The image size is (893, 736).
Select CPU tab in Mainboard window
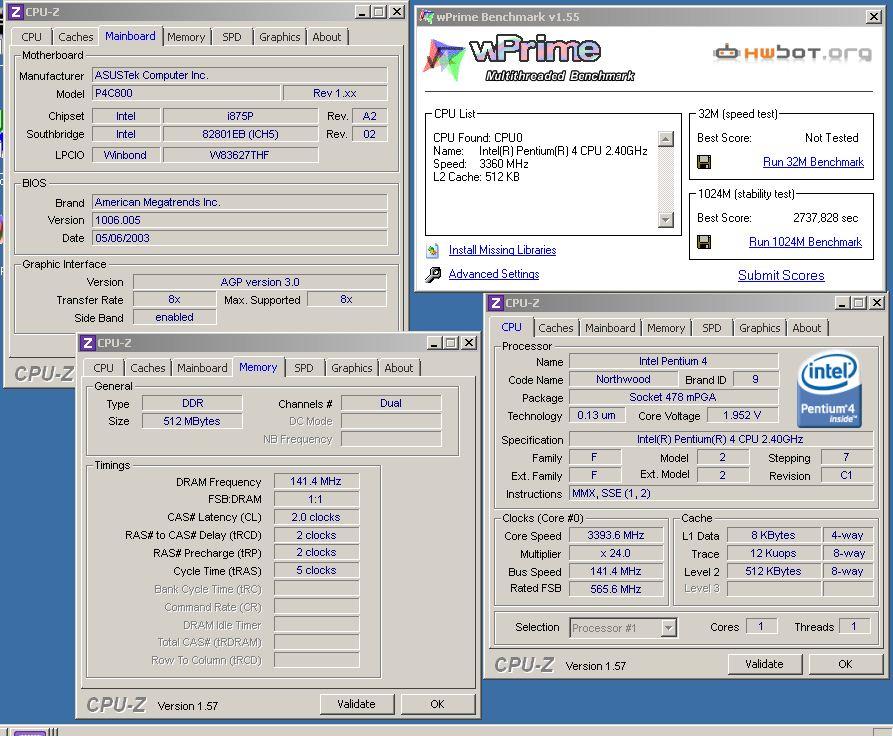click(31, 37)
